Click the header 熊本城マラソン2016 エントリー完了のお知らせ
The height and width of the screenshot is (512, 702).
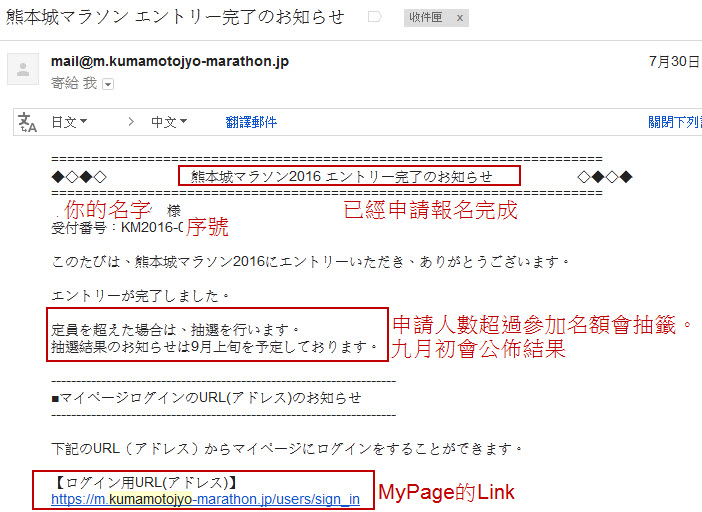point(342,176)
